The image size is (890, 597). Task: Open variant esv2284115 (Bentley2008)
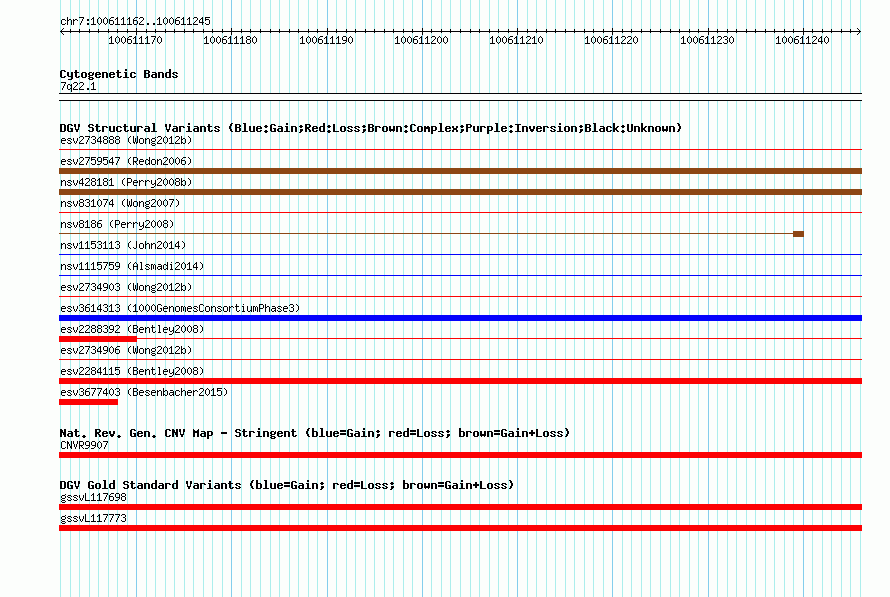132,371
